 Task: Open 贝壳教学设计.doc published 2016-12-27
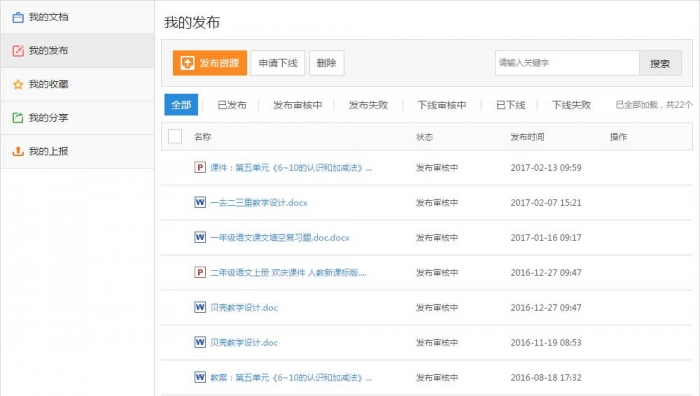tap(244, 307)
